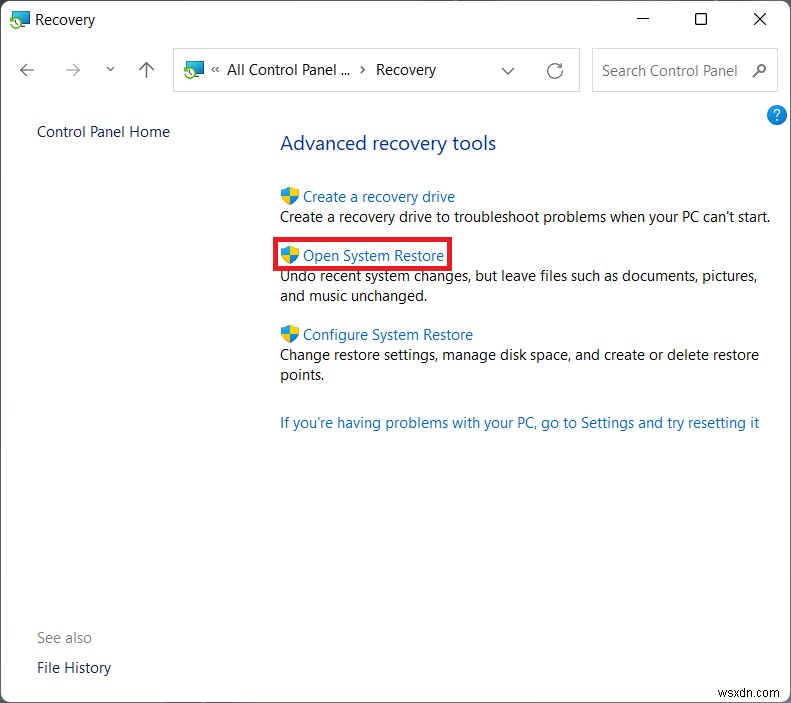This screenshot has height=703, width=791.
Task: Click All Control Panel breadcrumb segment
Action: [x=288, y=70]
